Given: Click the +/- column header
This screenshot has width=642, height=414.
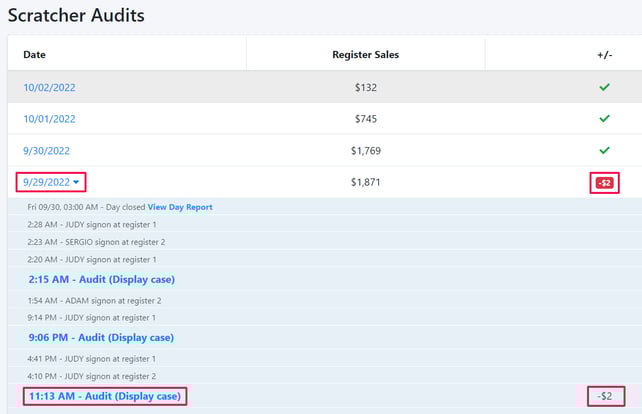Looking at the screenshot, I should point(603,55).
